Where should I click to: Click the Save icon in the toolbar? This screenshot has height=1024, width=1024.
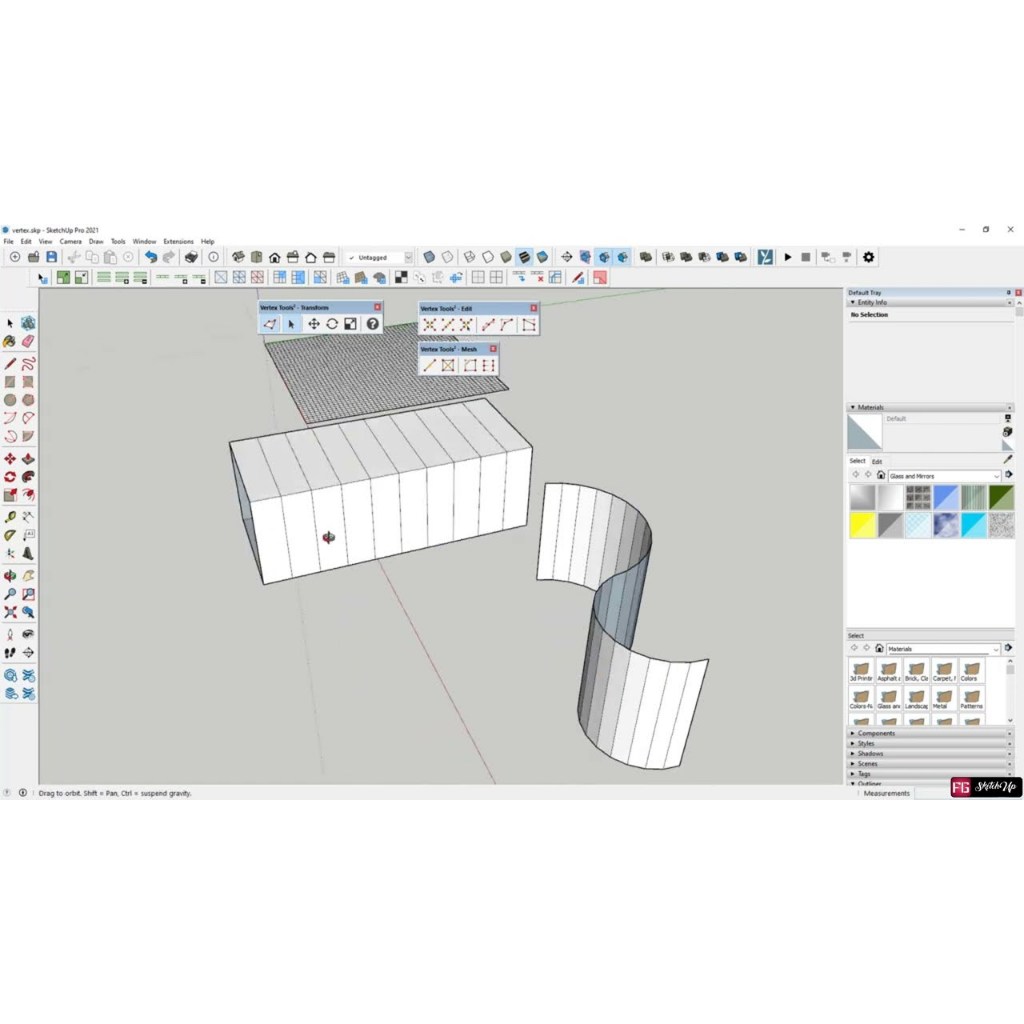pos(52,257)
